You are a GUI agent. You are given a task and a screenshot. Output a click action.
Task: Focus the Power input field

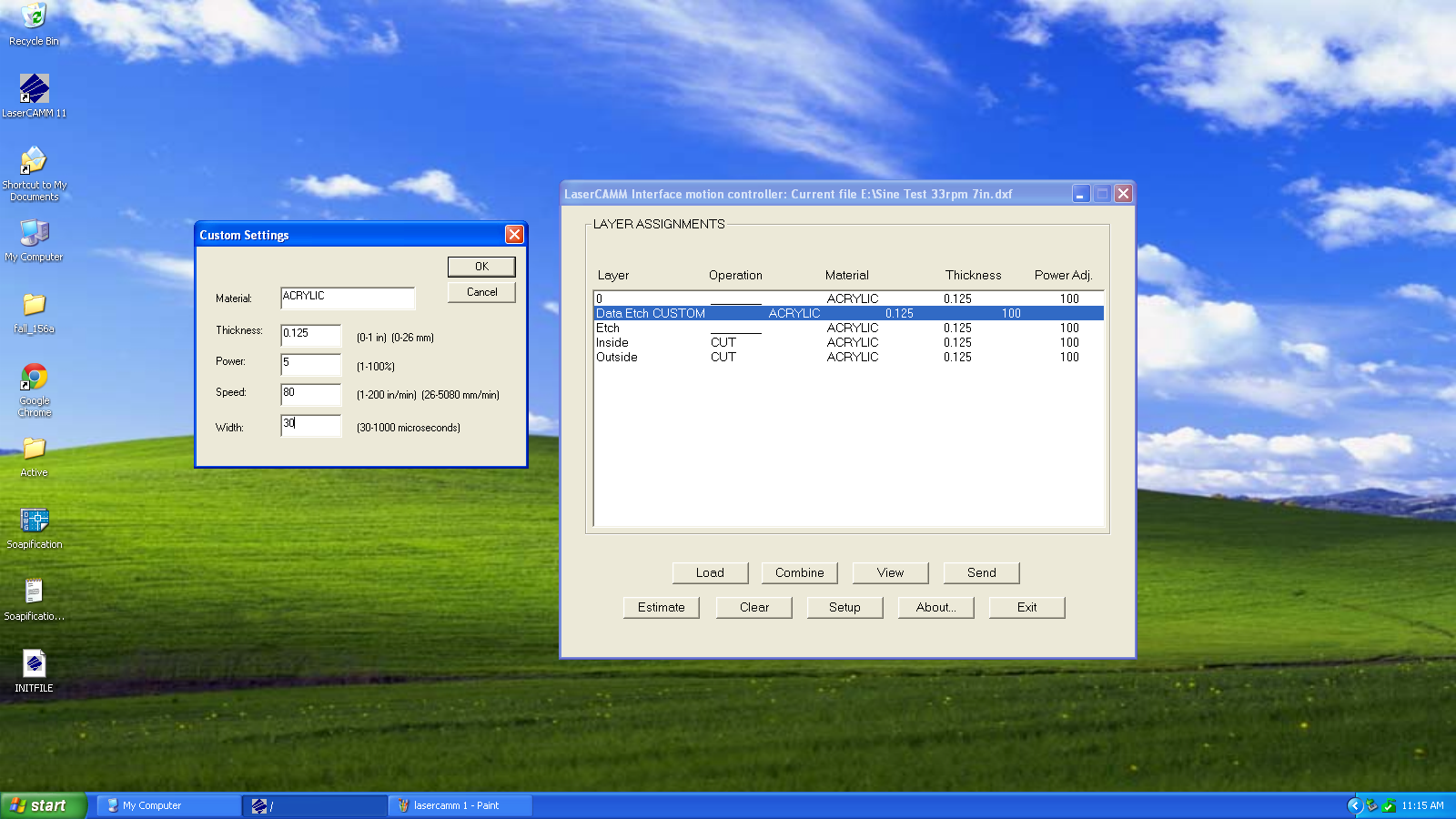coord(310,364)
